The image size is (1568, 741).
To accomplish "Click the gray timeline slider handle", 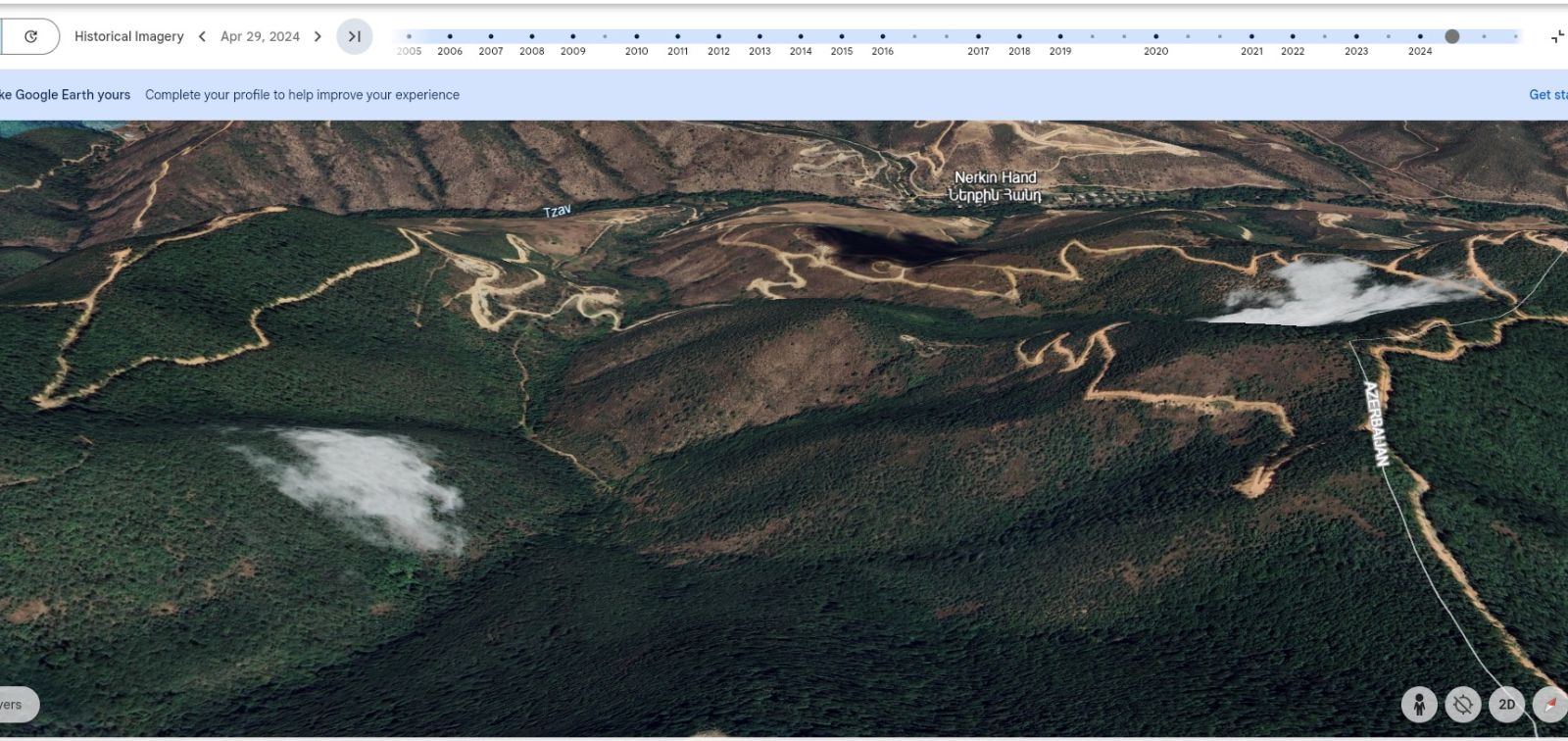I will pyautogui.click(x=1452, y=36).
